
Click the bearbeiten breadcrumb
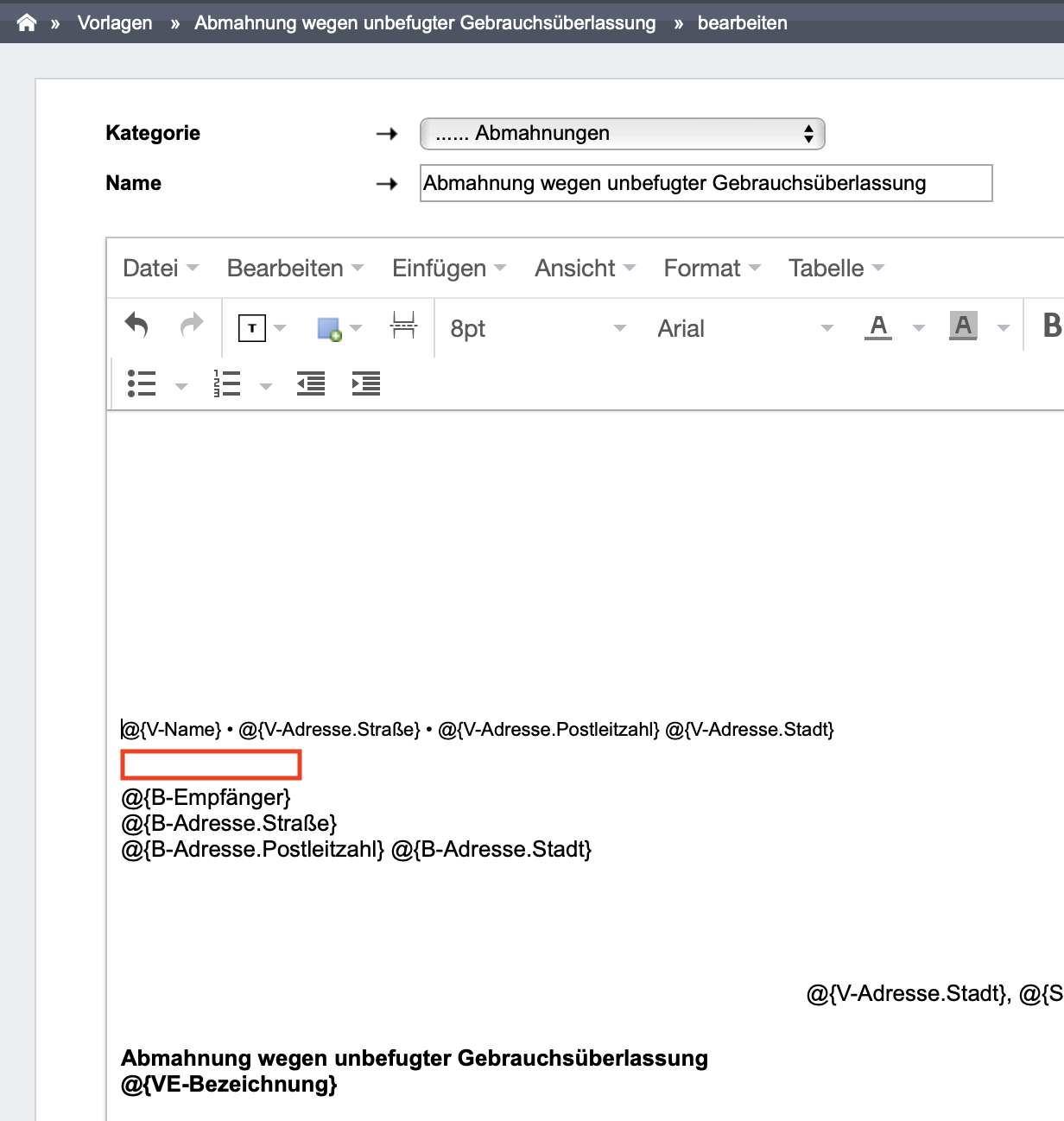[x=743, y=23]
